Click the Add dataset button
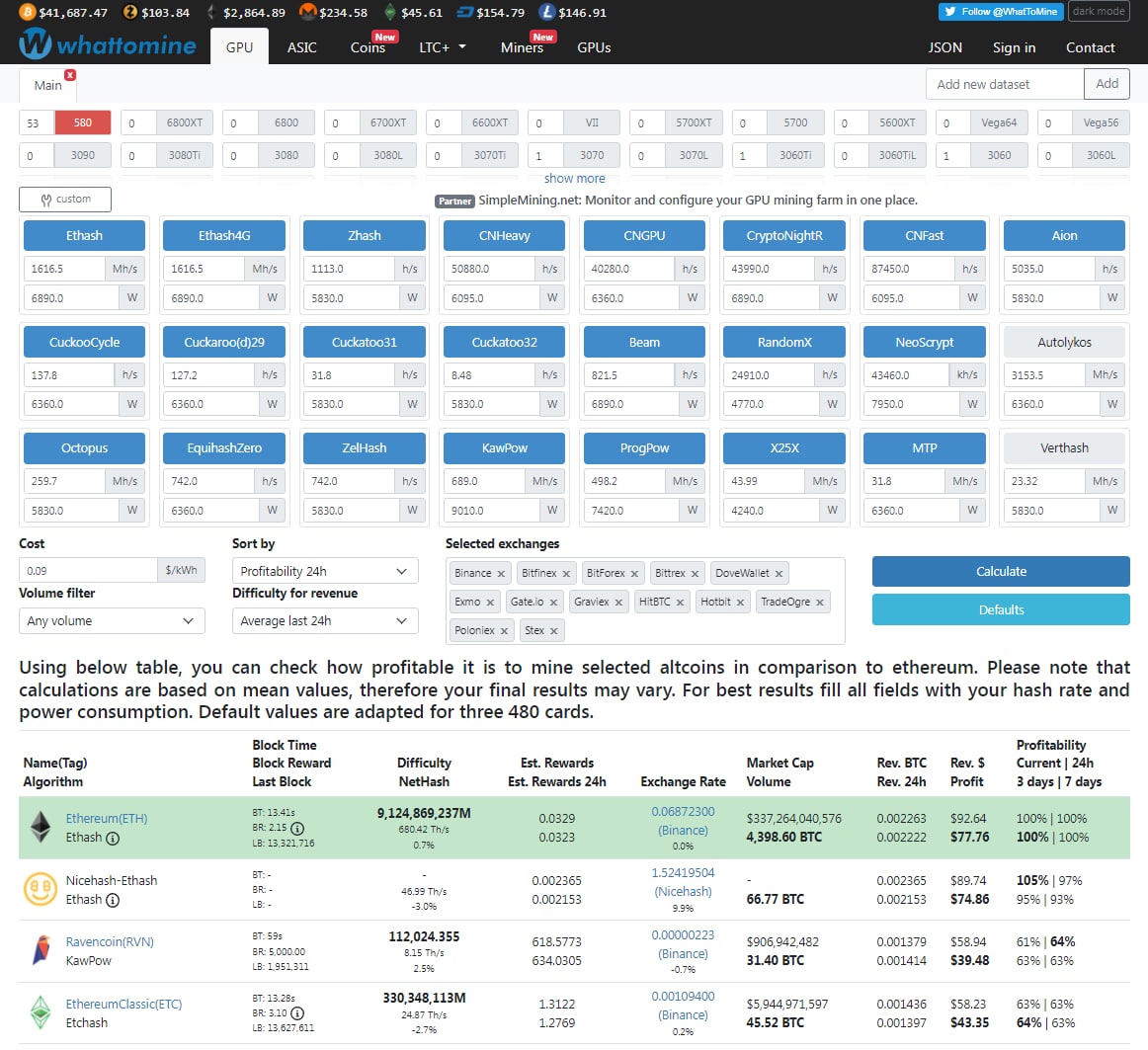Screen dimensions: 1148x1050 click(1107, 84)
